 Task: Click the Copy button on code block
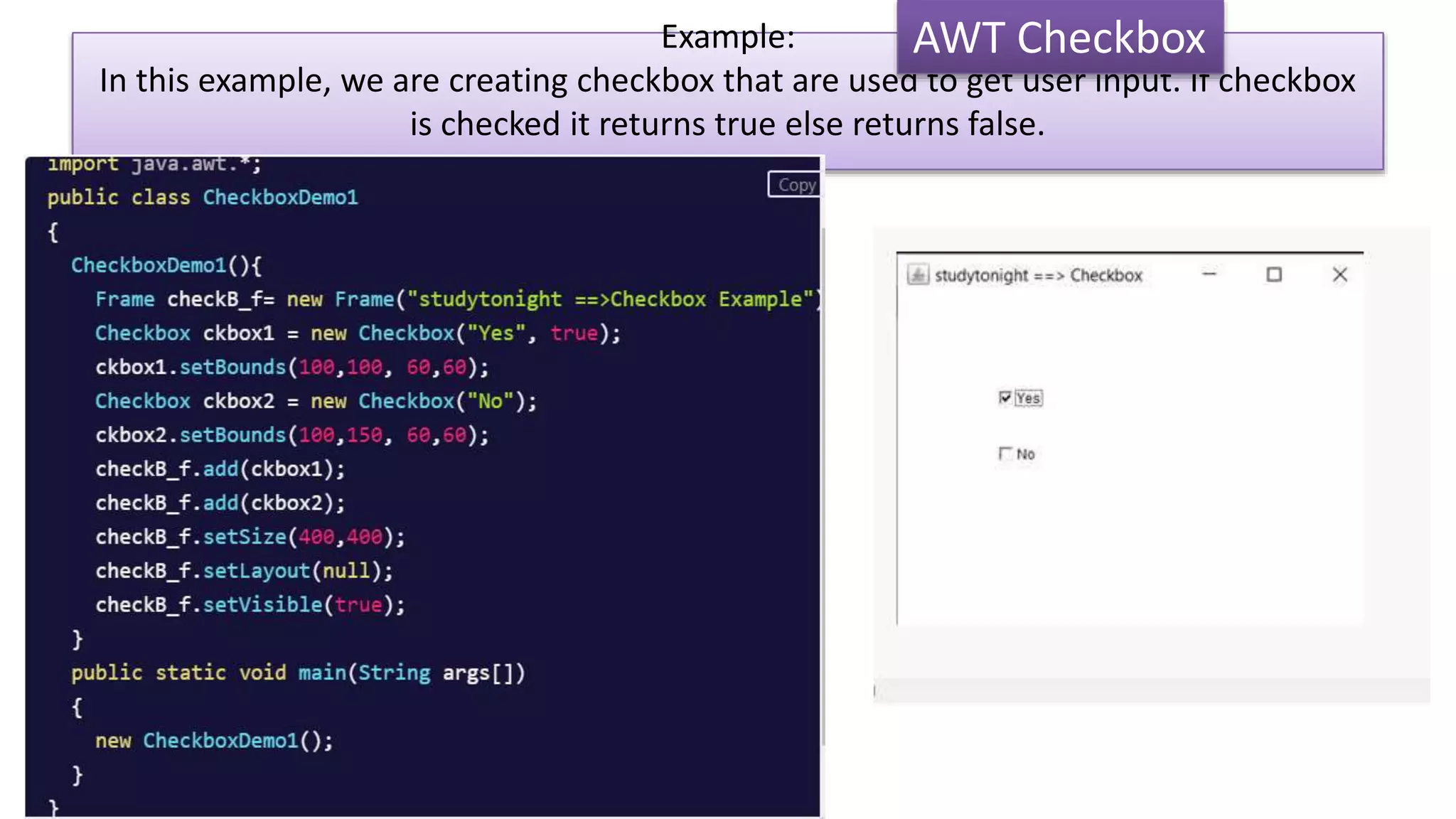(x=794, y=185)
